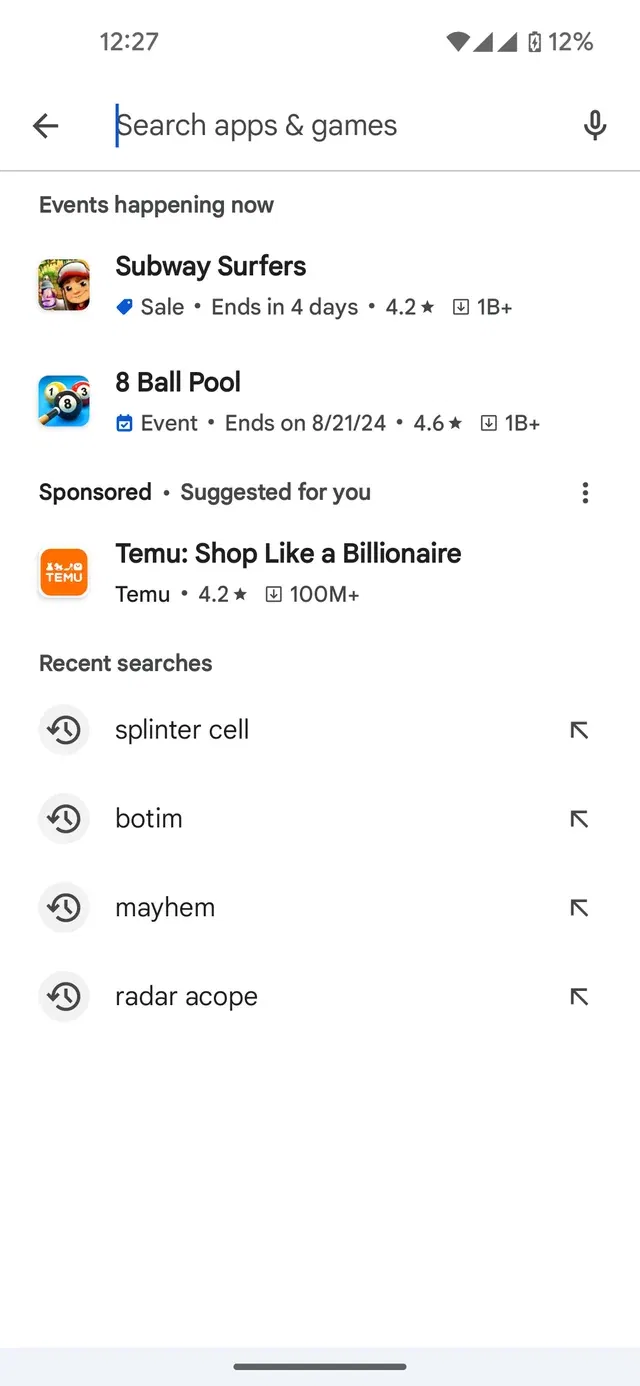Open the Subway Surfers app icon

coord(64,285)
